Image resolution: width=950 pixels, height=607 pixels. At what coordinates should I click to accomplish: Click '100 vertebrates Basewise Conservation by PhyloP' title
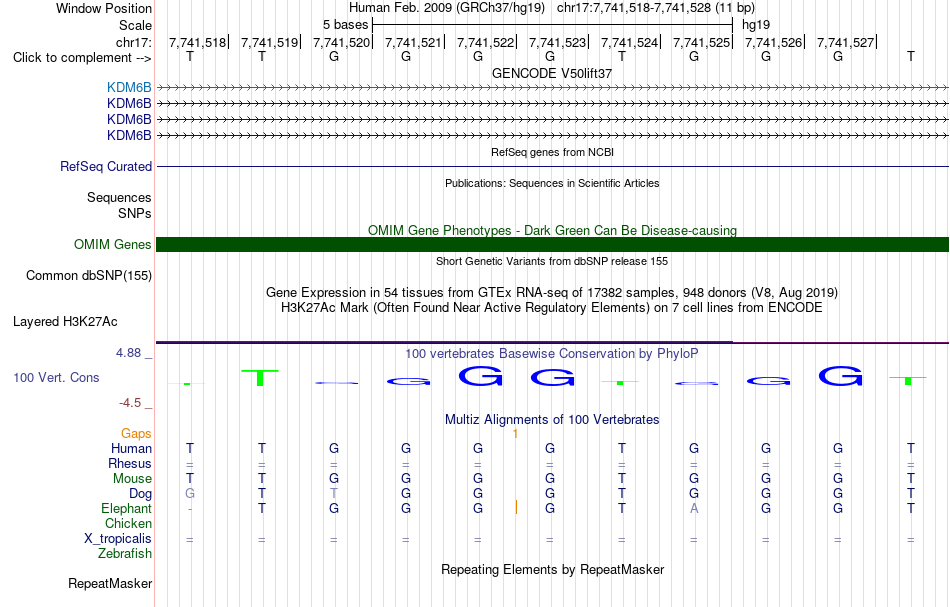point(552,353)
